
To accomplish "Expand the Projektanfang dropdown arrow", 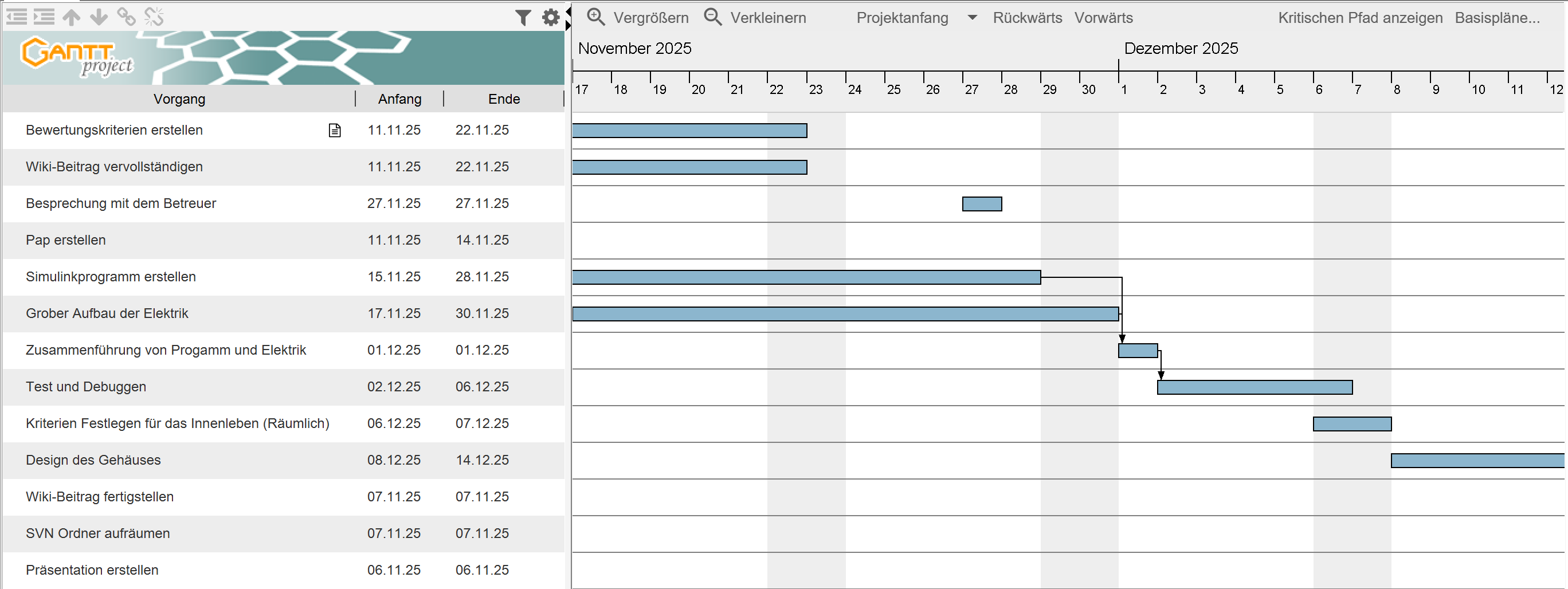I will pos(972,18).
